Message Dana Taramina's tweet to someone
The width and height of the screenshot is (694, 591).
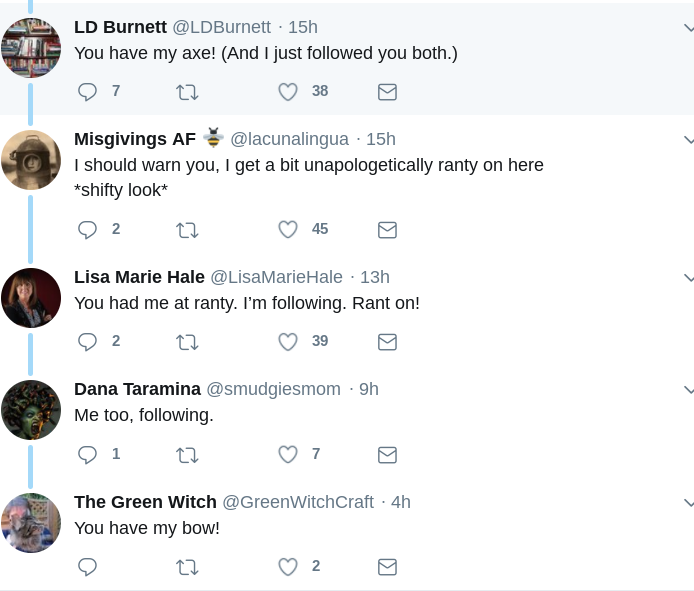click(x=387, y=455)
